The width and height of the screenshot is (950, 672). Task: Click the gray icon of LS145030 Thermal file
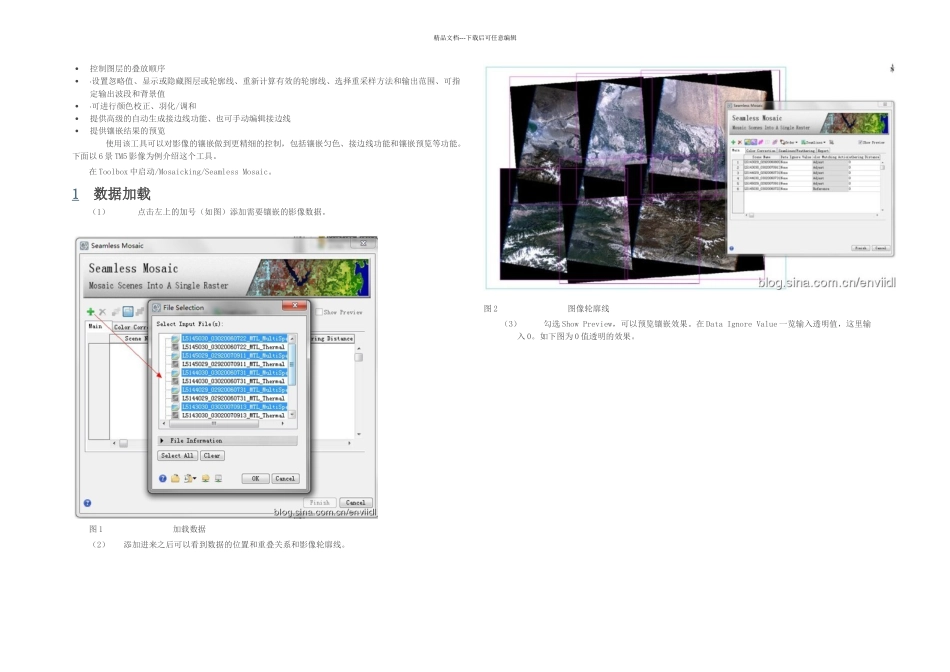point(175,347)
